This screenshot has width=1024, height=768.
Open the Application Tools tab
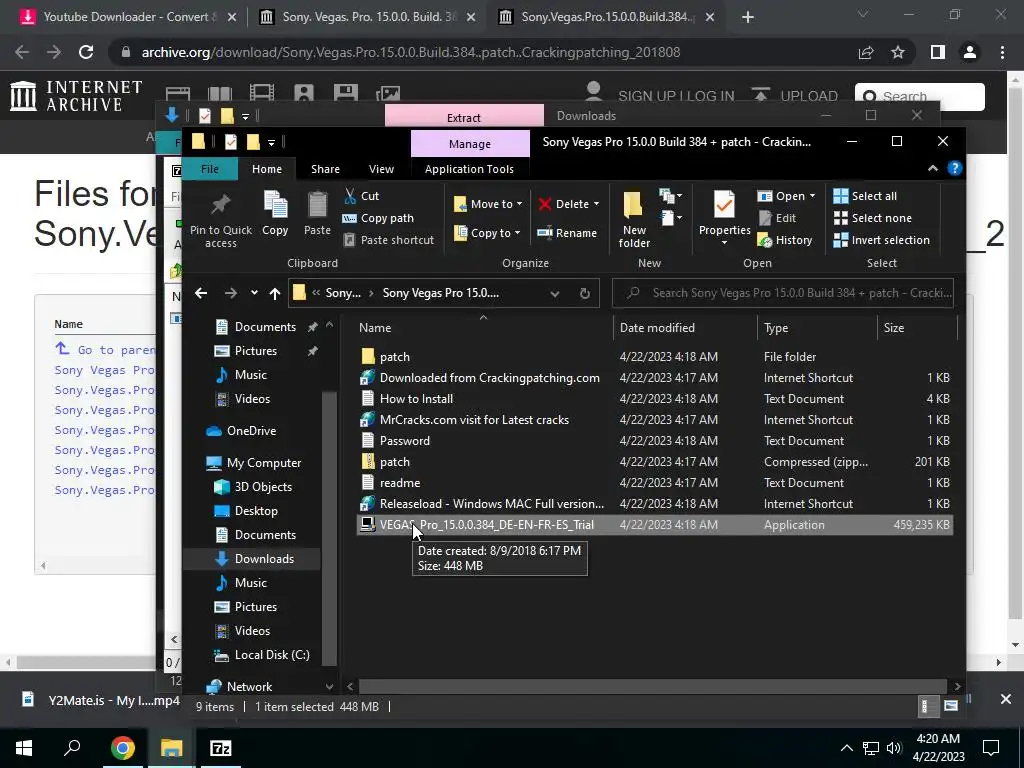pyautogui.click(x=469, y=168)
